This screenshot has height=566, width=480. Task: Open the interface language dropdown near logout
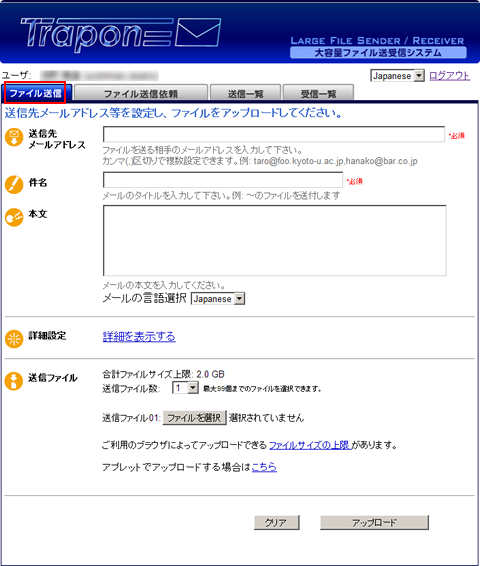tap(397, 76)
